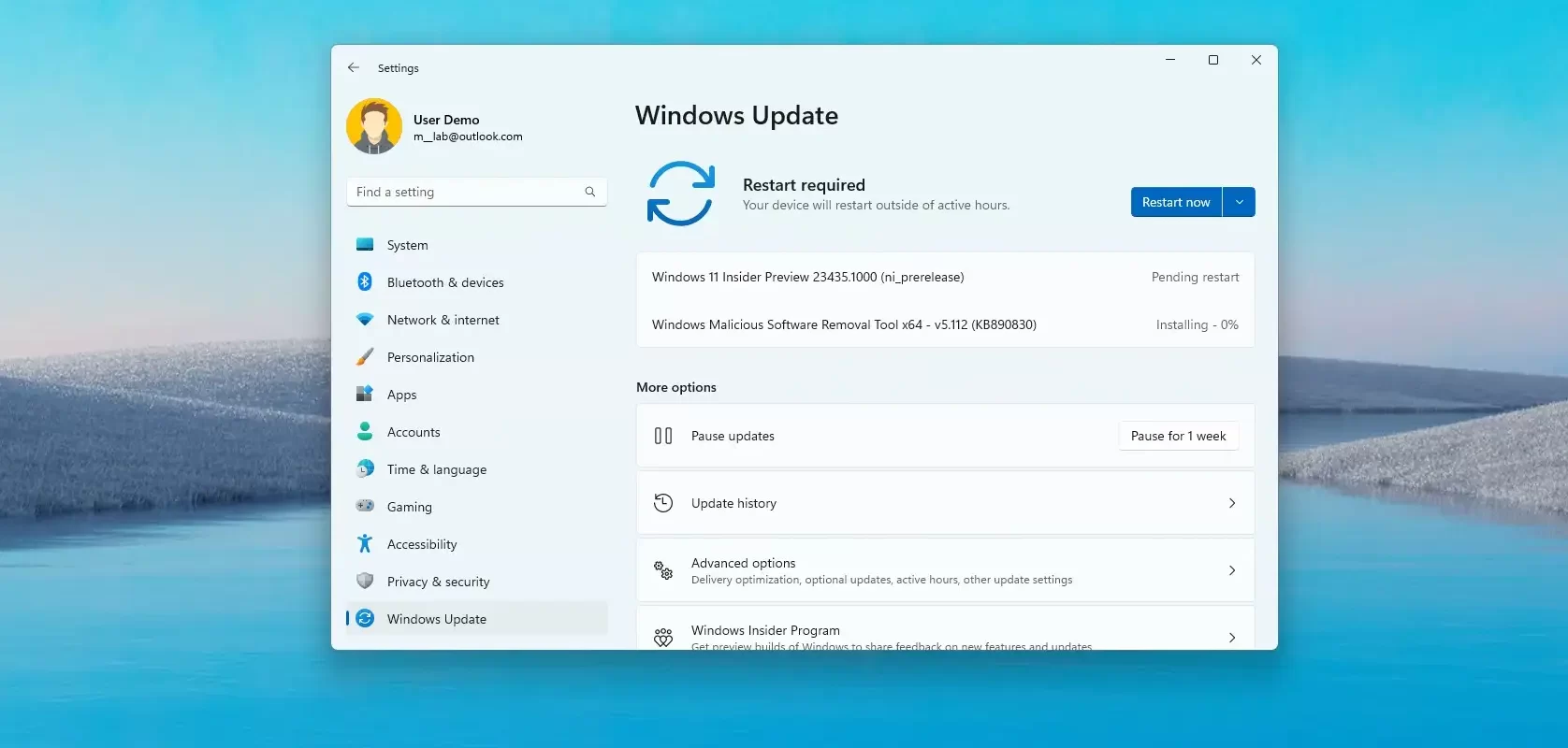Navigate to Apps label

tap(402, 395)
